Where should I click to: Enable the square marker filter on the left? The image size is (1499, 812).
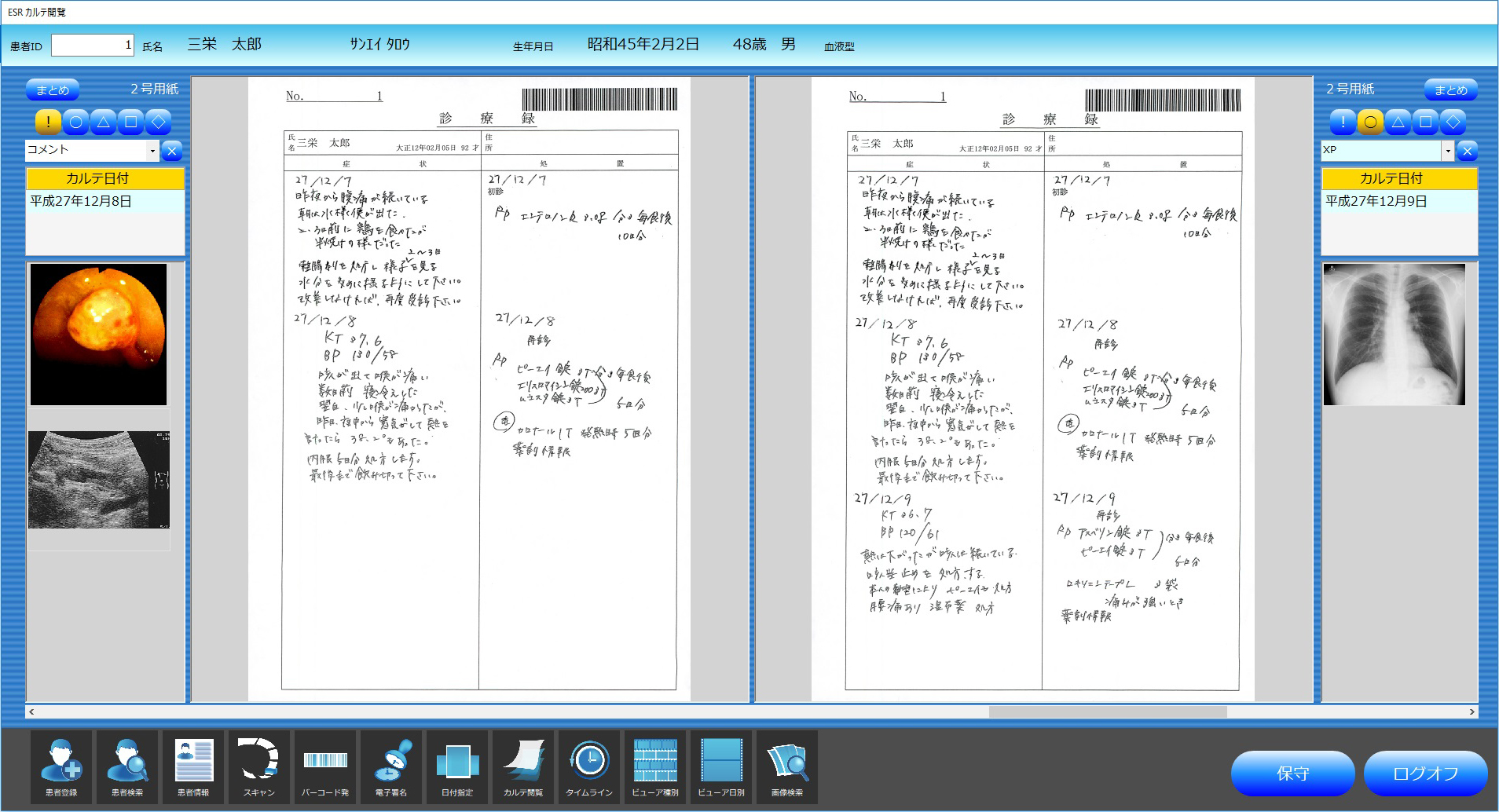pos(130,123)
